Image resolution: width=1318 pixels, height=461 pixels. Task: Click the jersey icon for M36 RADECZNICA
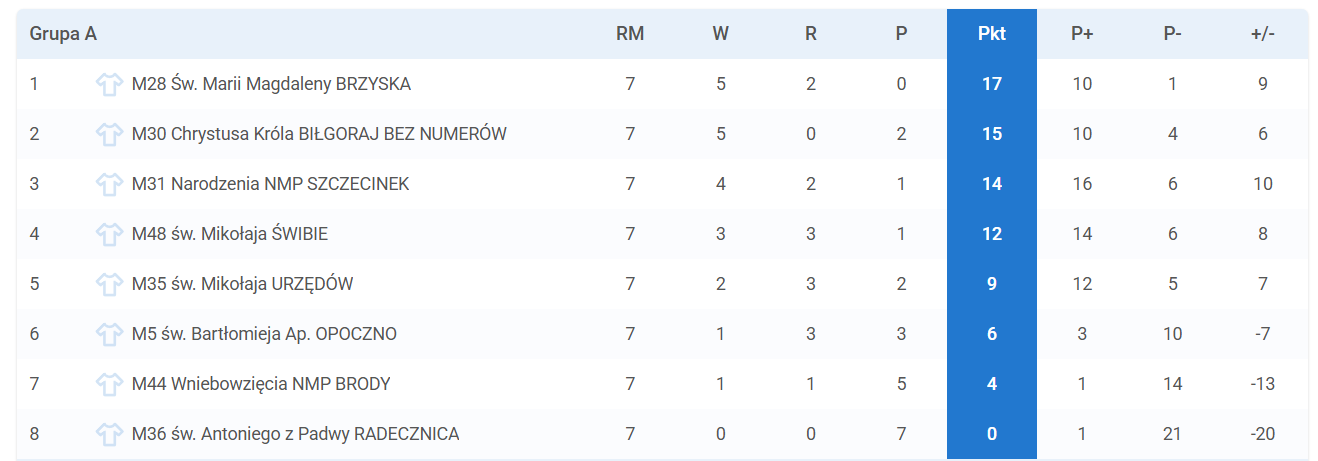click(109, 434)
